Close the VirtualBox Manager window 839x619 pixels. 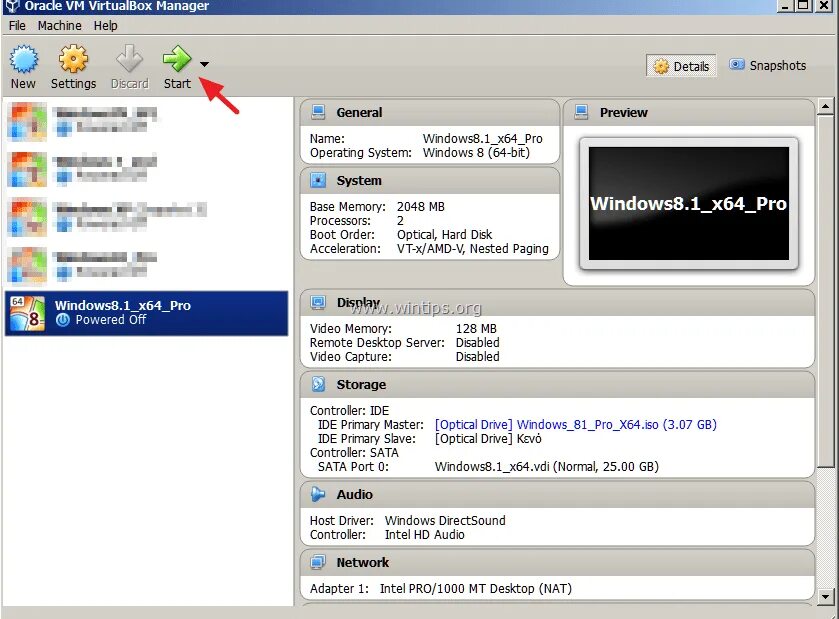coord(824,5)
